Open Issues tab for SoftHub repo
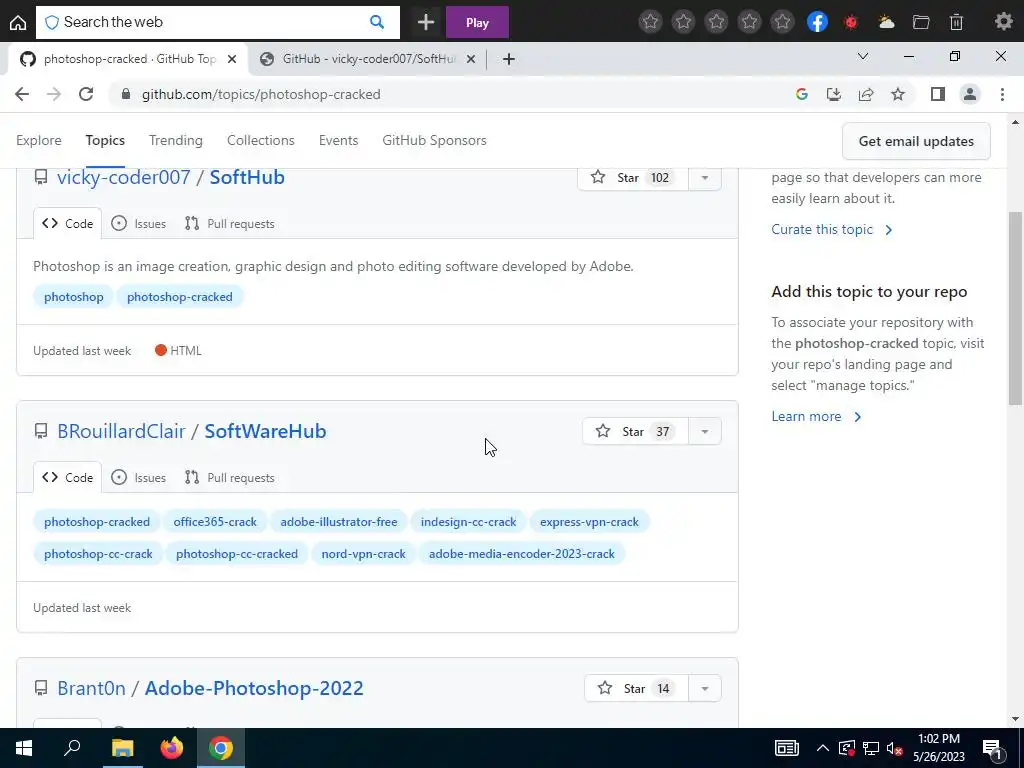This screenshot has height=768, width=1024. (x=138, y=223)
